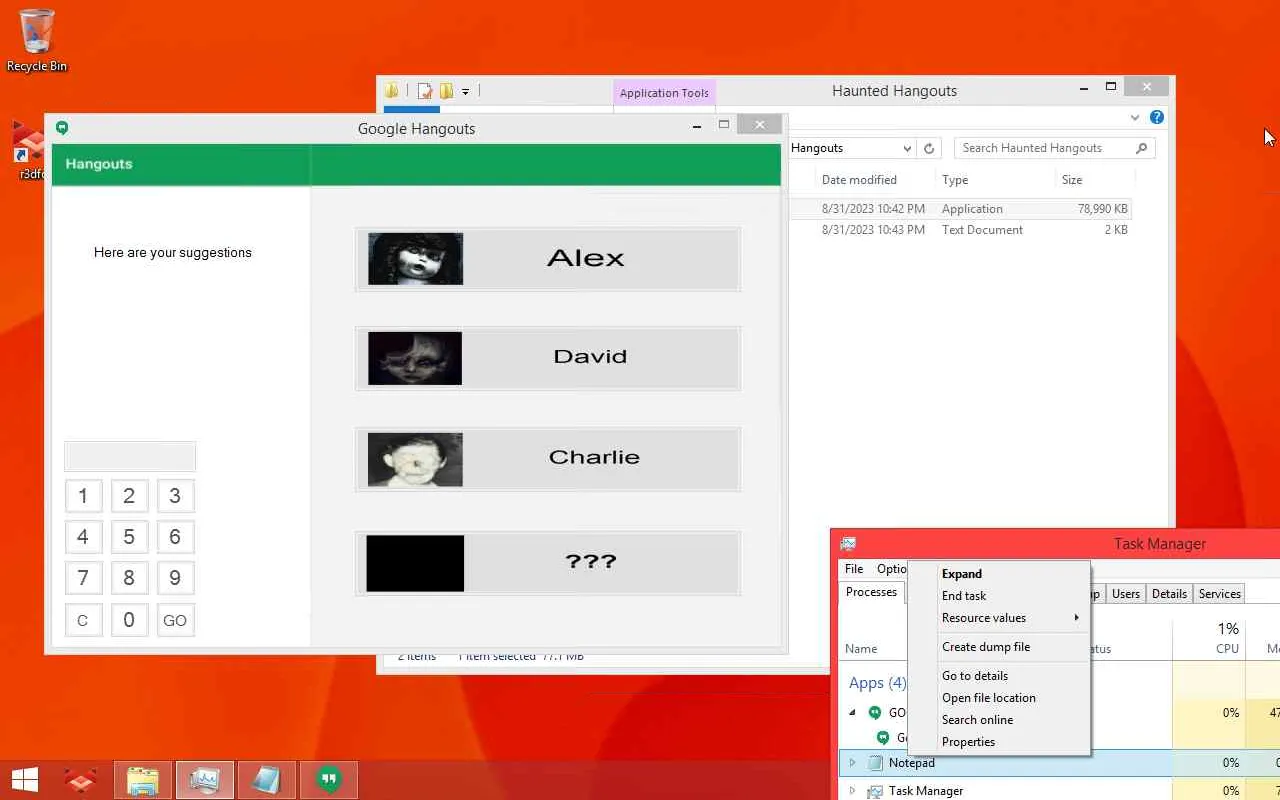1280x800 pixels.
Task: Click the keypad number display field
Action: pyautogui.click(x=130, y=456)
